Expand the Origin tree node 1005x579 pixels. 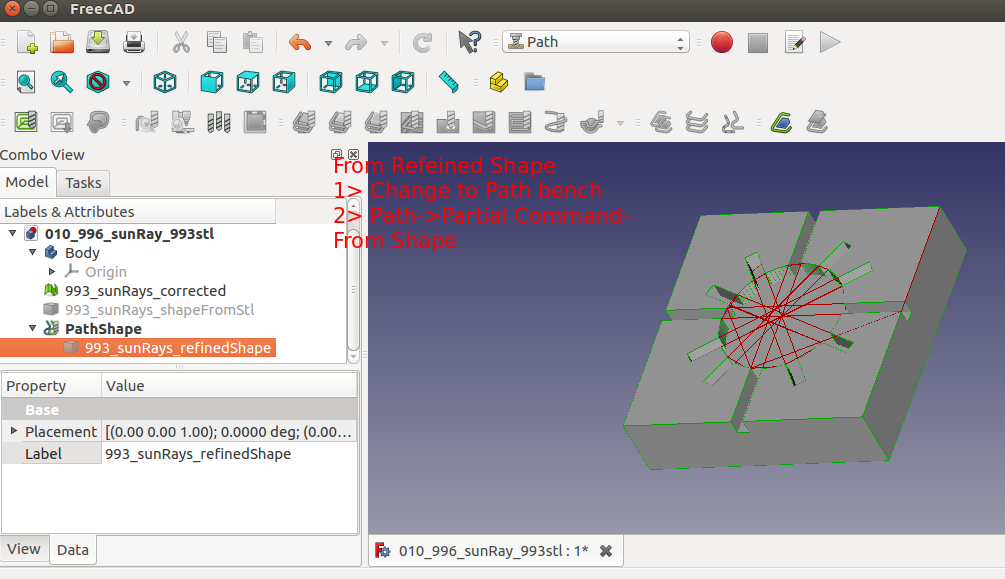pyautogui.click(x=53, y=272)
